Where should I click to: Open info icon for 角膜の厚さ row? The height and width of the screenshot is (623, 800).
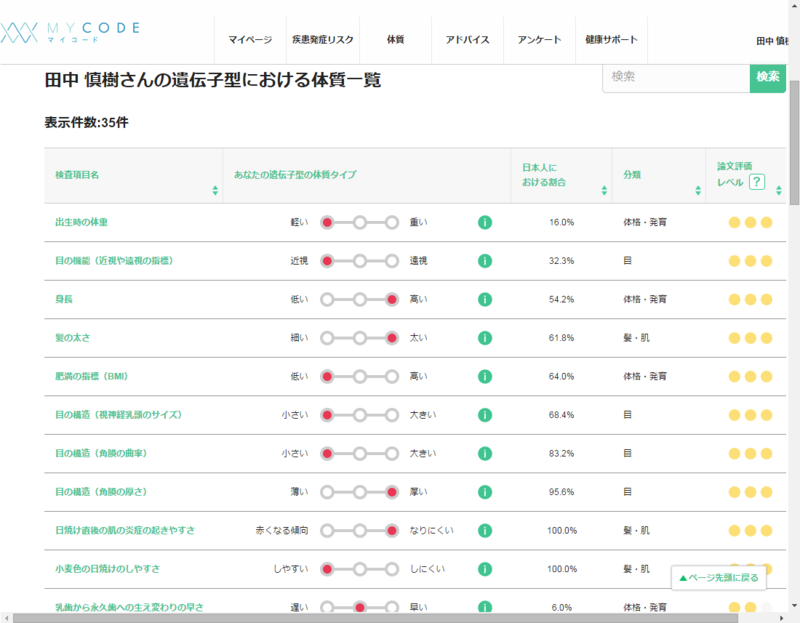point(485,492)
